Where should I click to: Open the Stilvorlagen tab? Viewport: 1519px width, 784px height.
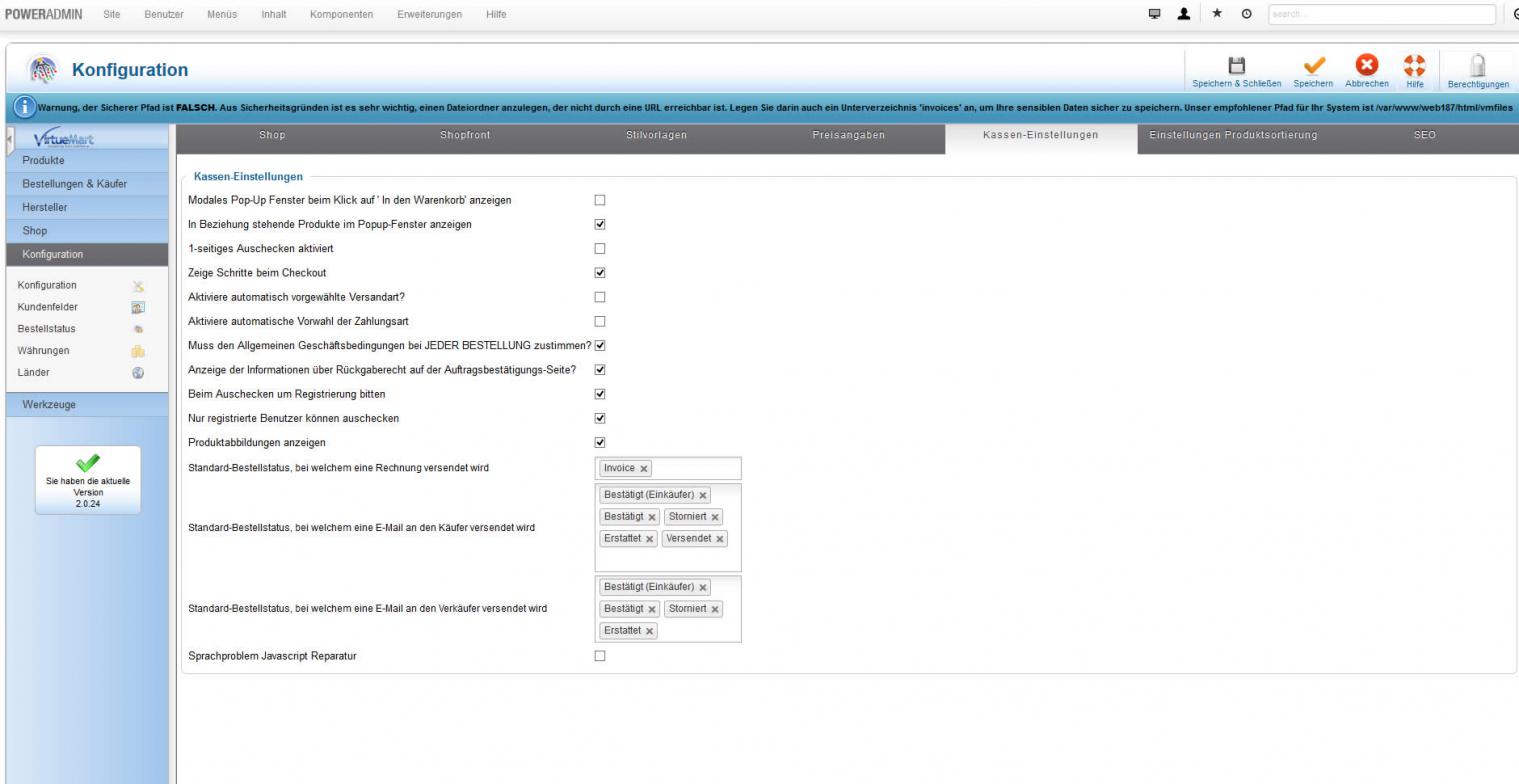(x=656, y=135)
